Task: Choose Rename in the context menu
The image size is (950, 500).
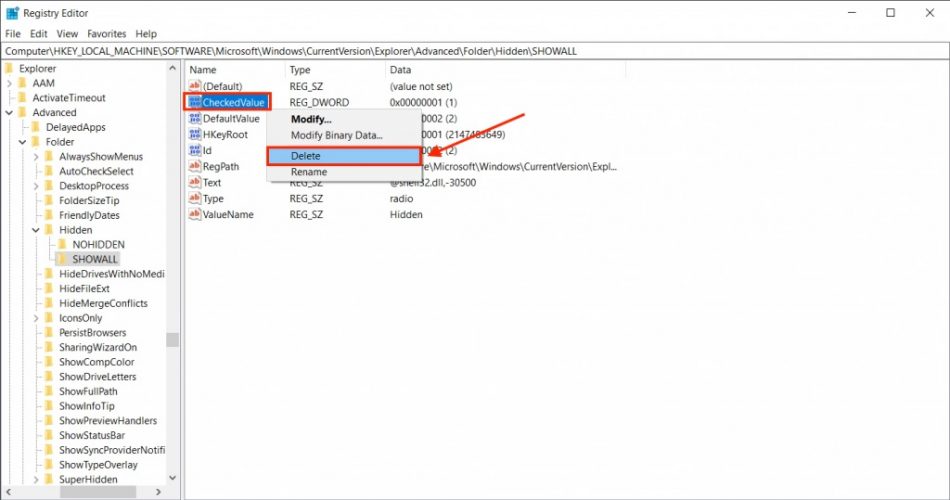Action: [x=344, y=172]
